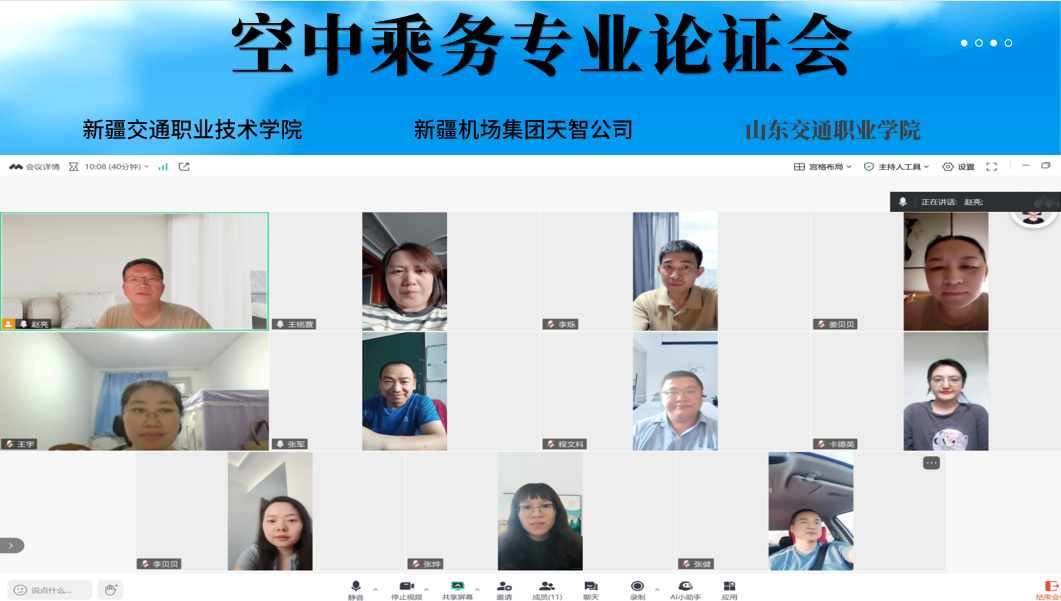Image resolution: width=1061 pixels, height=601 pixels.
Task: Click the share meeting link icon
Action: point(184,166)
